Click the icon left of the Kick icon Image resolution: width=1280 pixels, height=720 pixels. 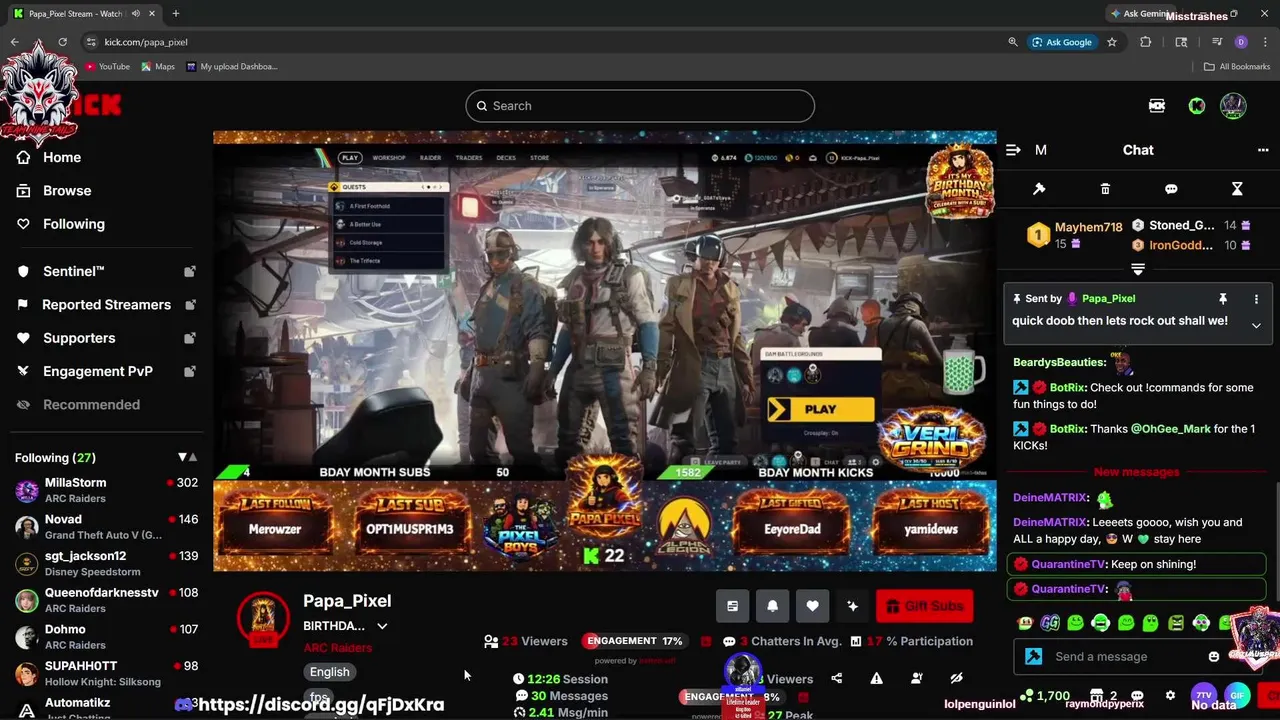(x=1157, y=106)
